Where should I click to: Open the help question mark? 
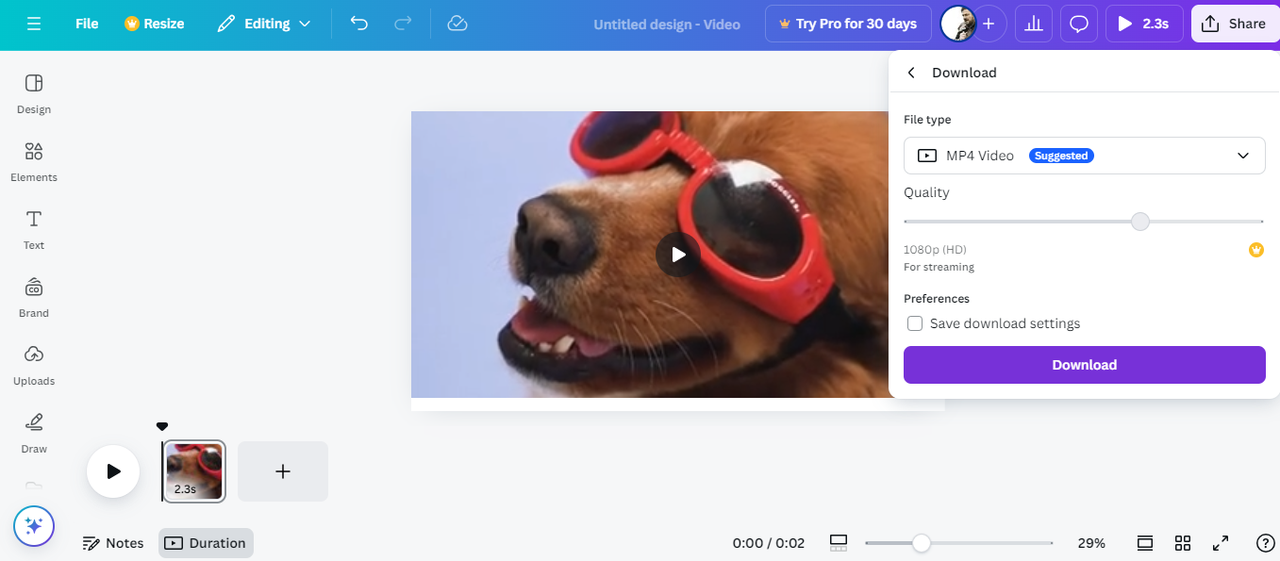click(1264, 543)
